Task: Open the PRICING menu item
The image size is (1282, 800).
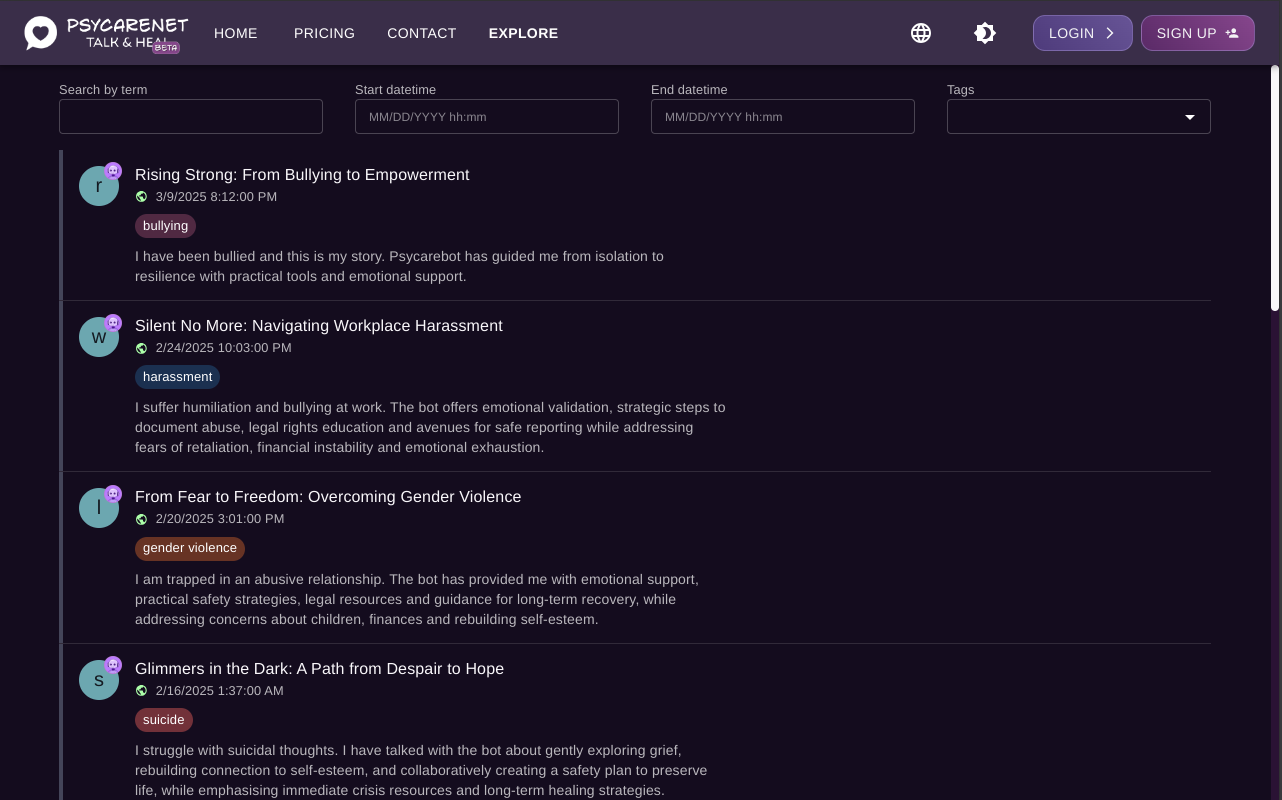Action: tap(324, 33)
